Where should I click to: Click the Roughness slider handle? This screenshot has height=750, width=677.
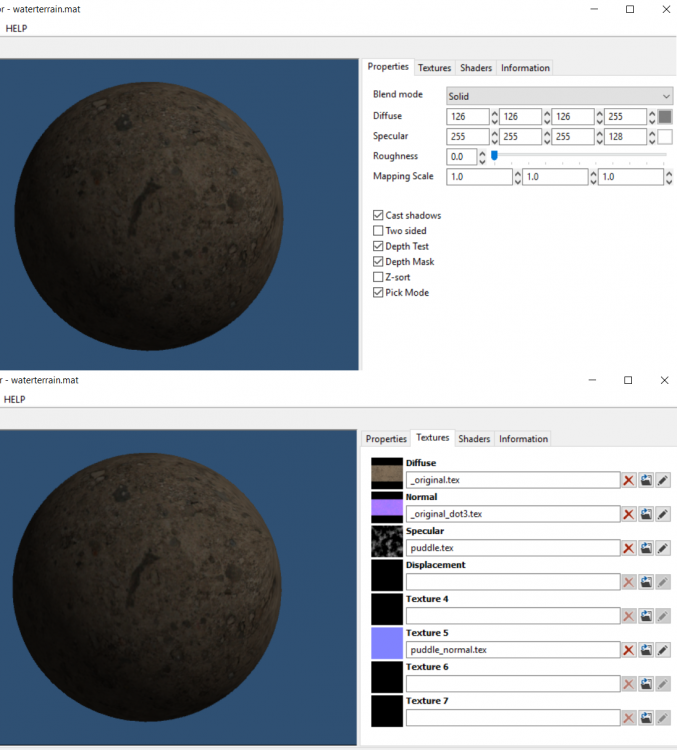[494, 156]
